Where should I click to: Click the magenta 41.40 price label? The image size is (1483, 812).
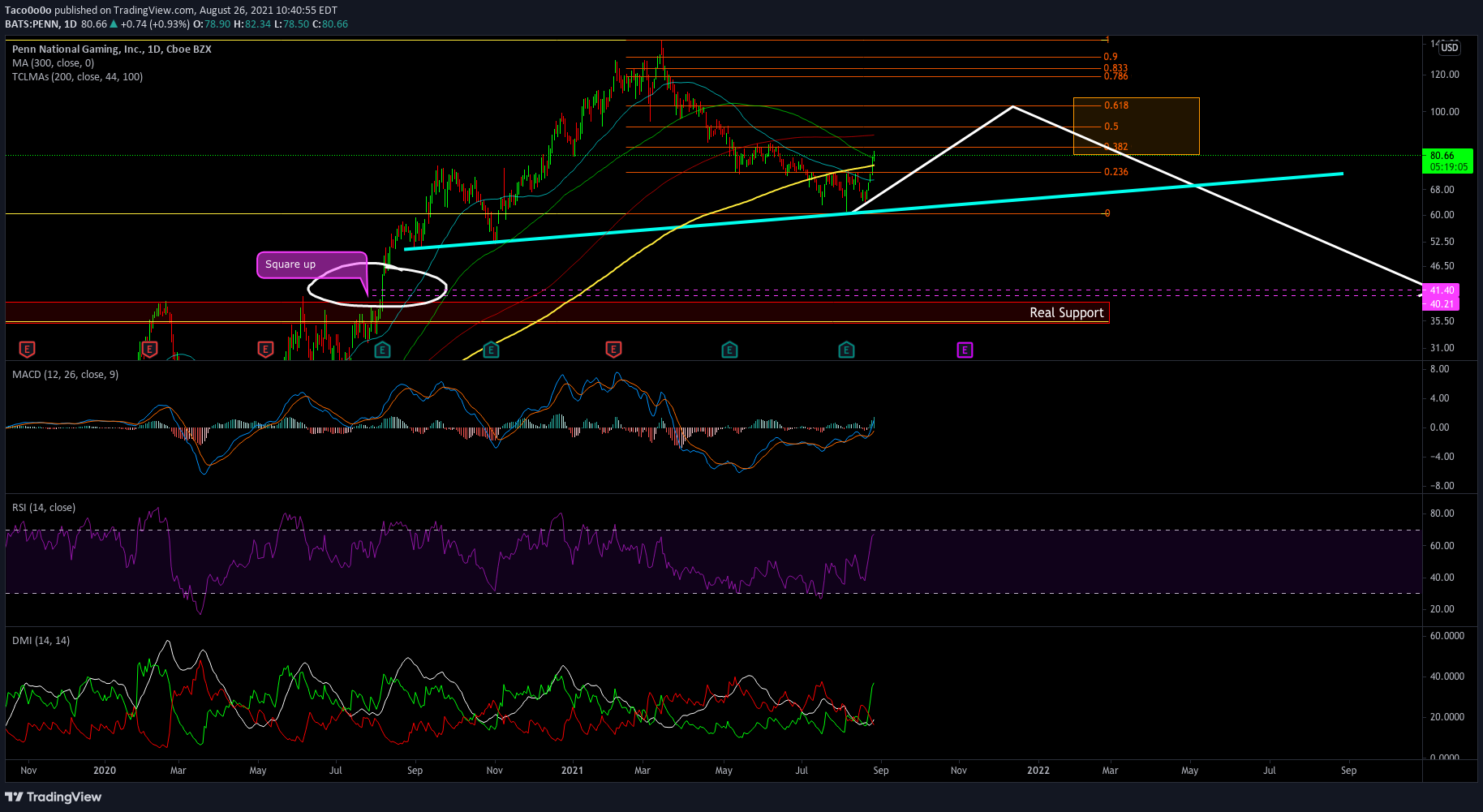[x=1441, y=290]
